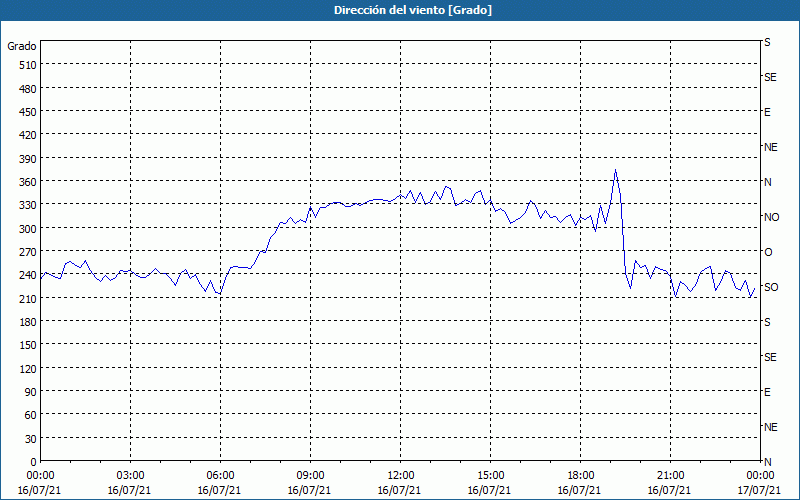Click the "60" left-axis value
This screenshot has height=500, width=800.
(31, 415)
